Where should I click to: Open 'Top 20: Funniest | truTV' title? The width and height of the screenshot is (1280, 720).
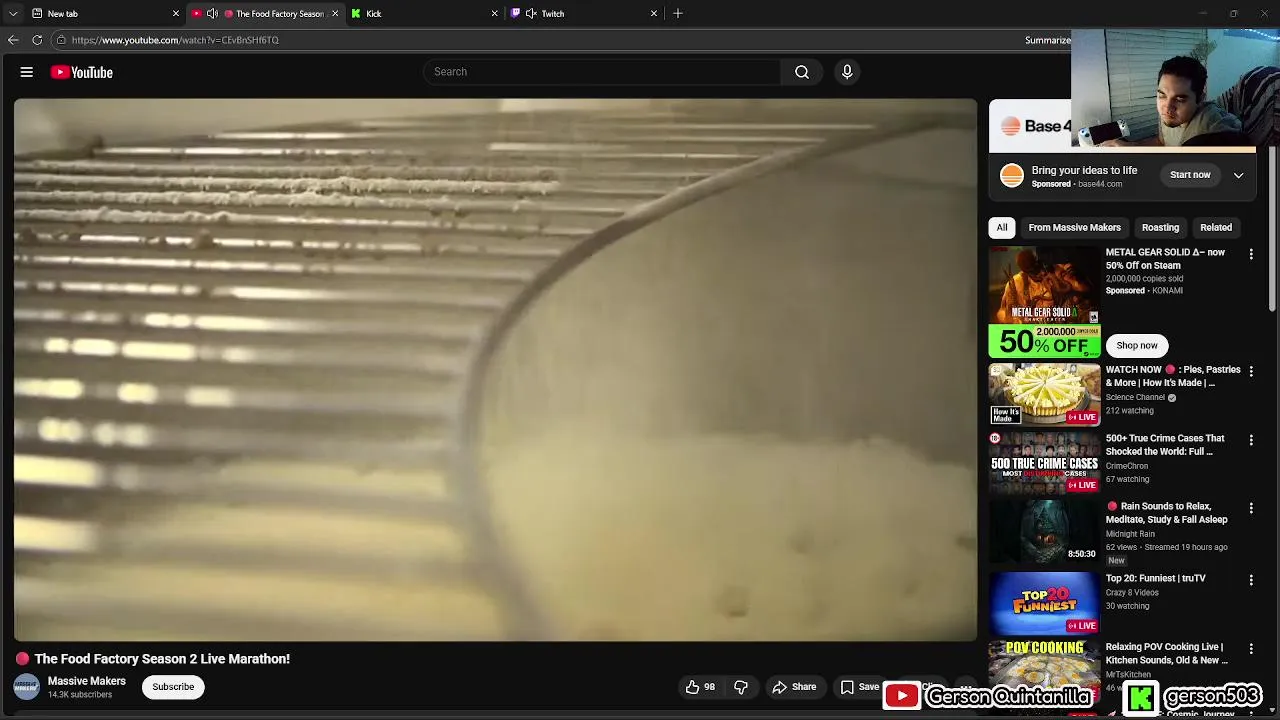tap(1156, 578)
